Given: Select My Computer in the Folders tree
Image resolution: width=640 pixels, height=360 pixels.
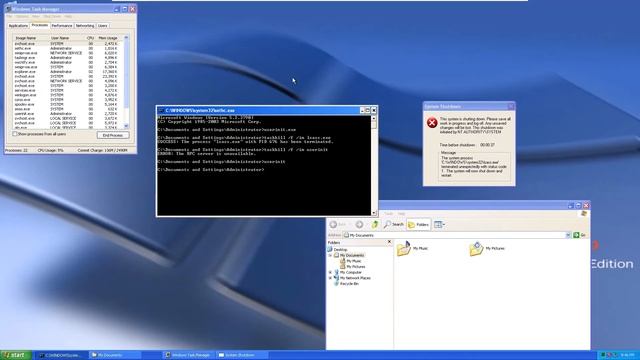Looking at the screenshot, I should [x=351, y=272].
